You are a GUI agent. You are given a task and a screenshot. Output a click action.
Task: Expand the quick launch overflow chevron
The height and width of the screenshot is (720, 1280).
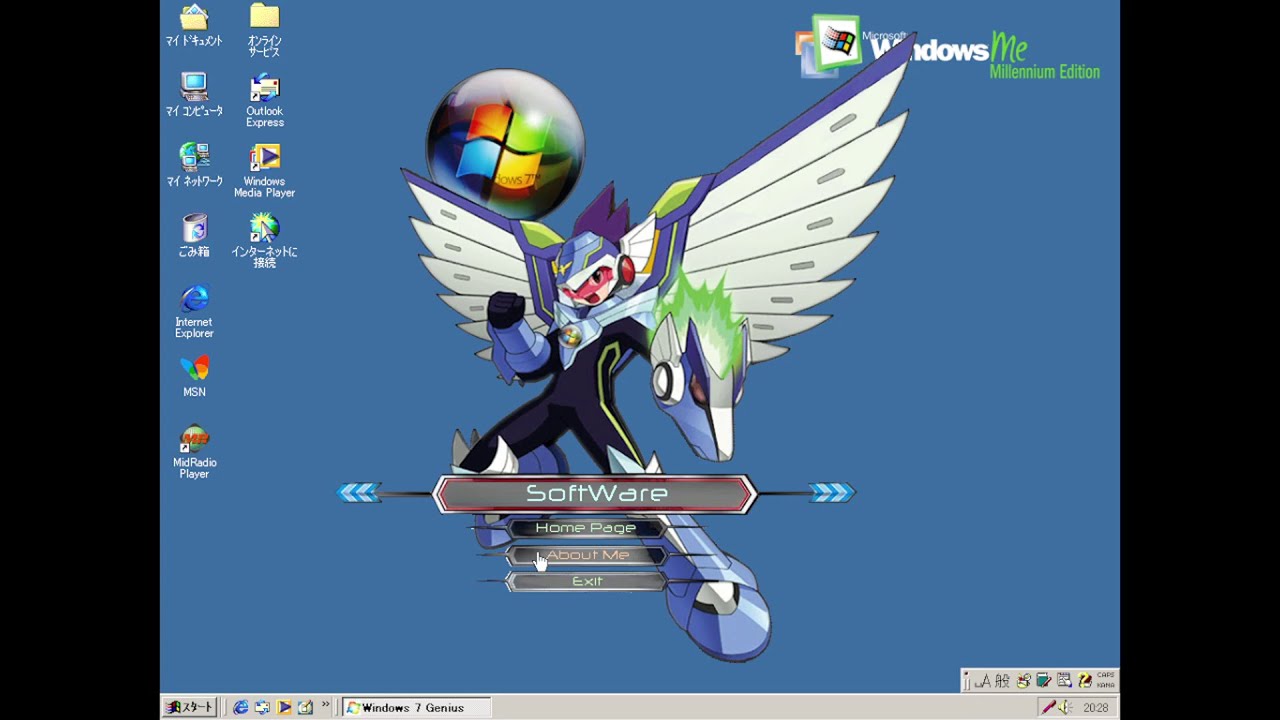[325, 705]
